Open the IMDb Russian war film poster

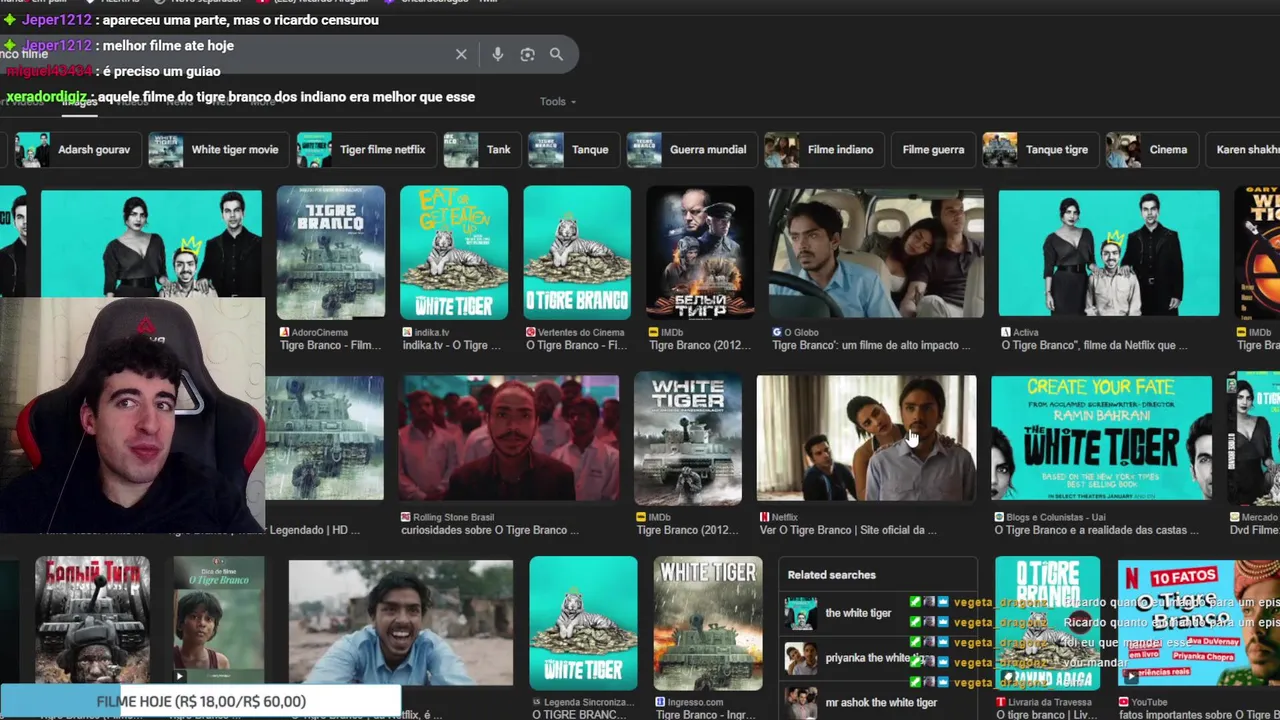(x=700, y=252)
